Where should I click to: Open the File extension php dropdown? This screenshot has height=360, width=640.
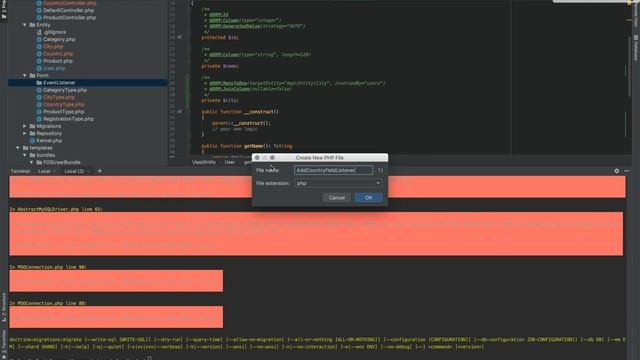coord(338,183)
